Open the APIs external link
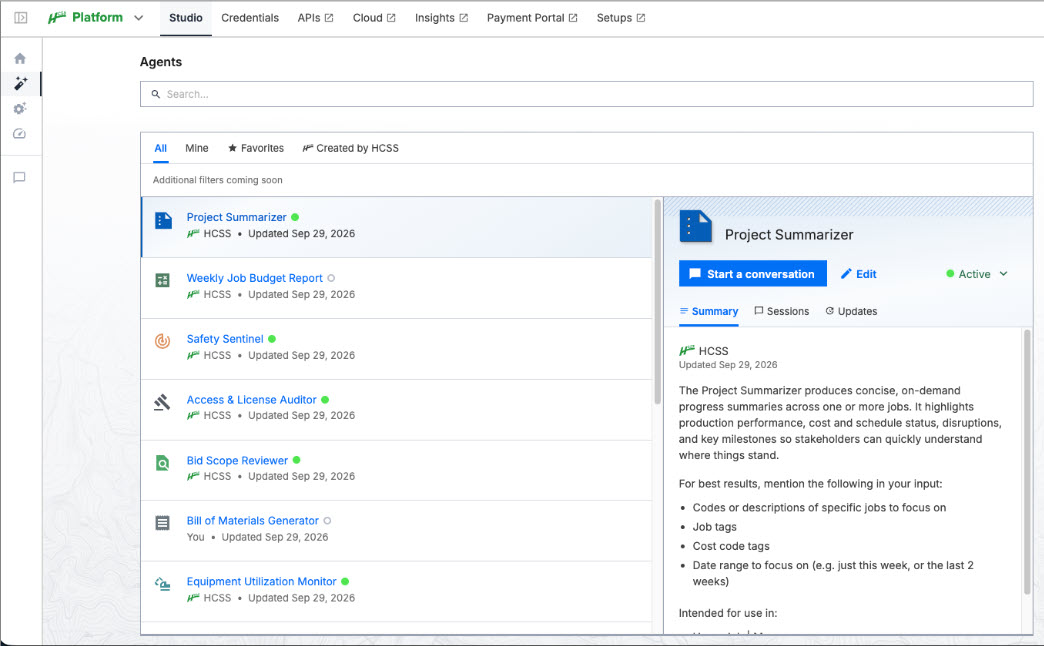The width and height of the screenshot is (1044, 646). coord(316,18)
